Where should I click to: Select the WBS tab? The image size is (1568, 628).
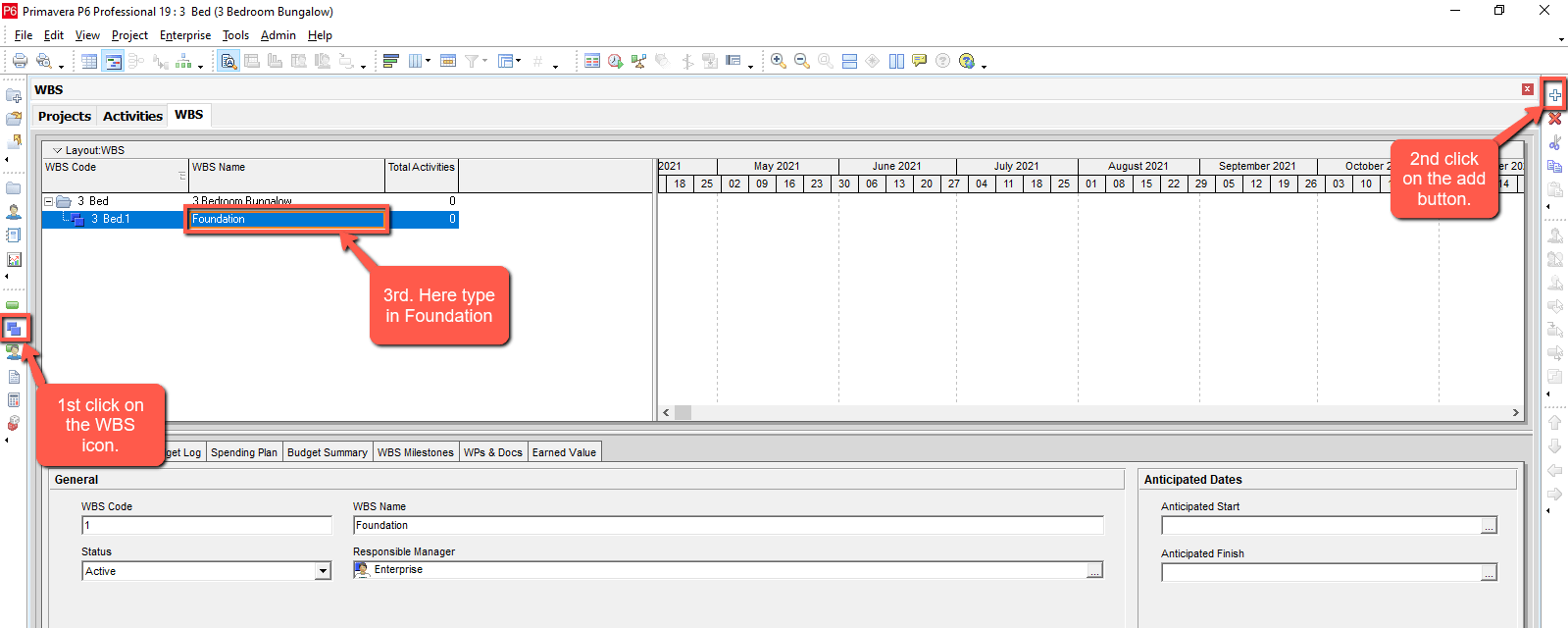pos(189,115)
